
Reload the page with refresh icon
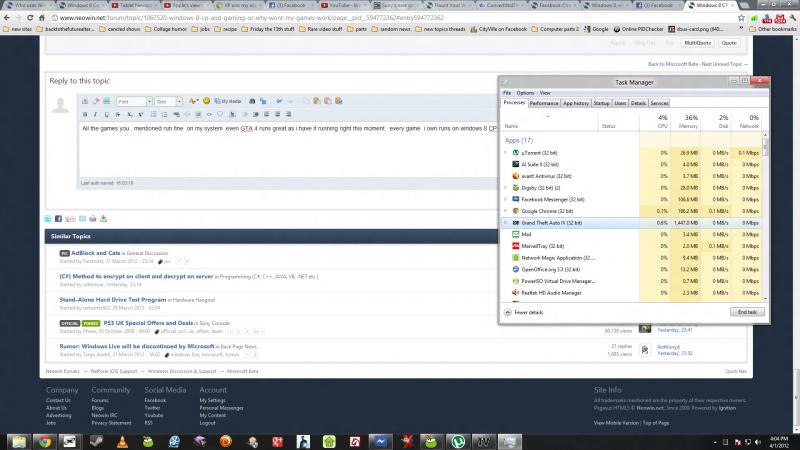pyautogui.click(x=30, y=18)
